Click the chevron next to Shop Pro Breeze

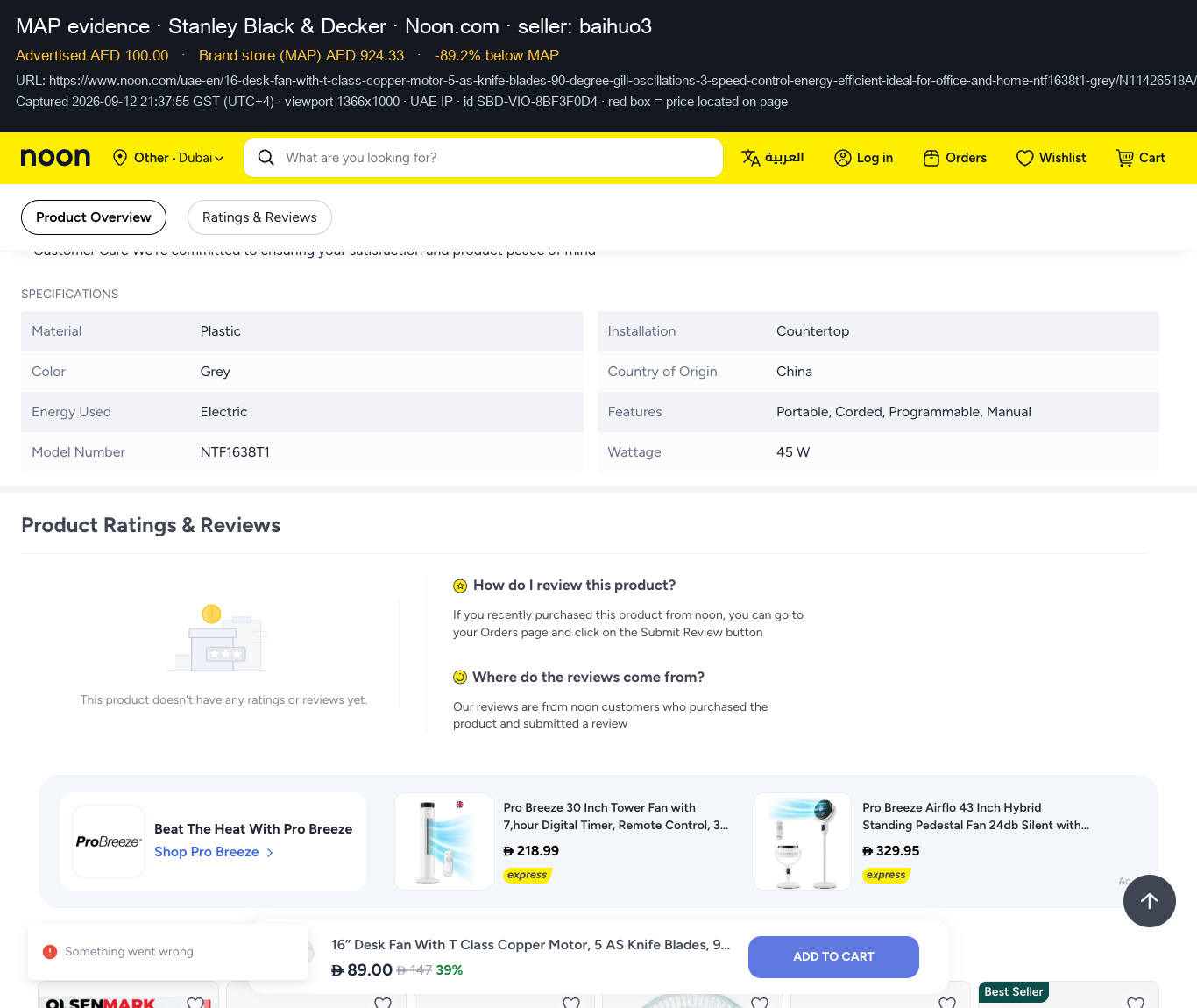pos(270,853)
